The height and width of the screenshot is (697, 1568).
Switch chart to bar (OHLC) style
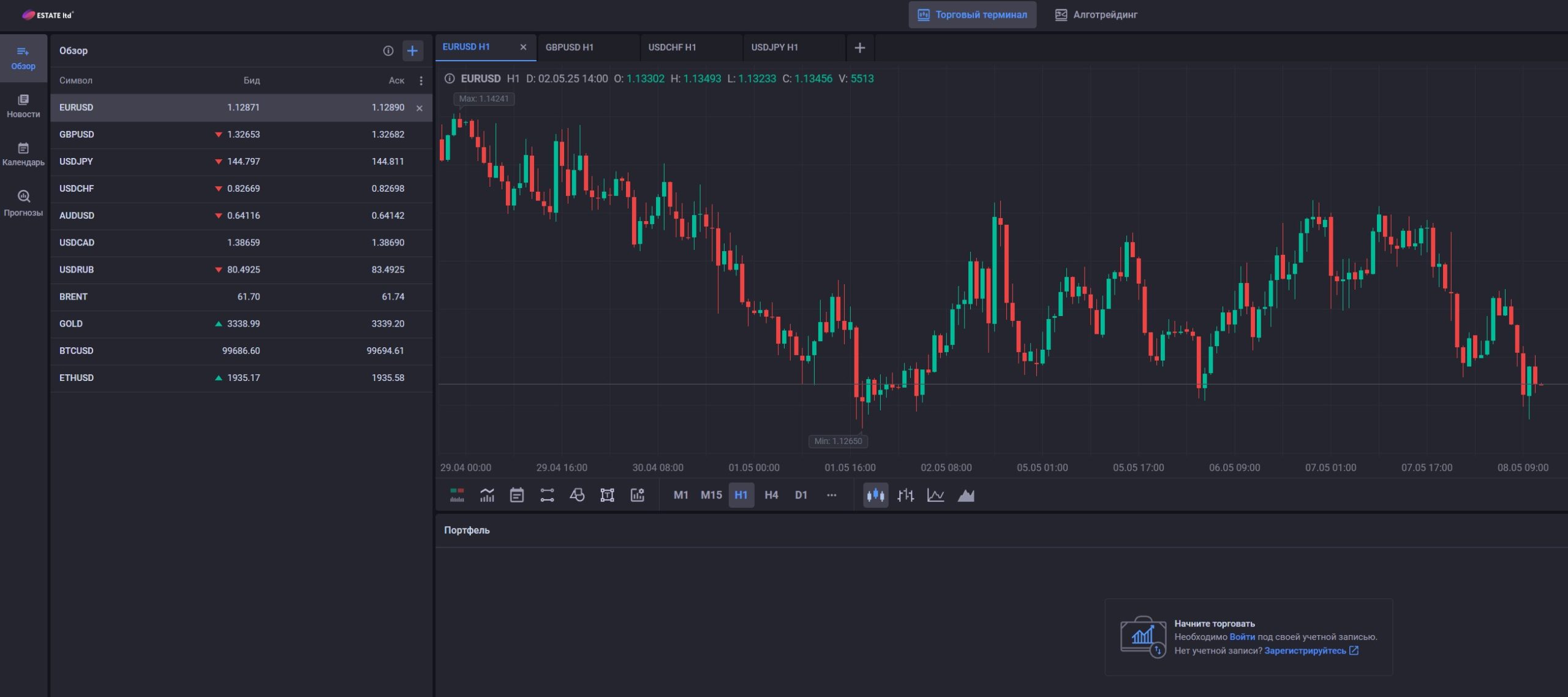pos(905,495)
